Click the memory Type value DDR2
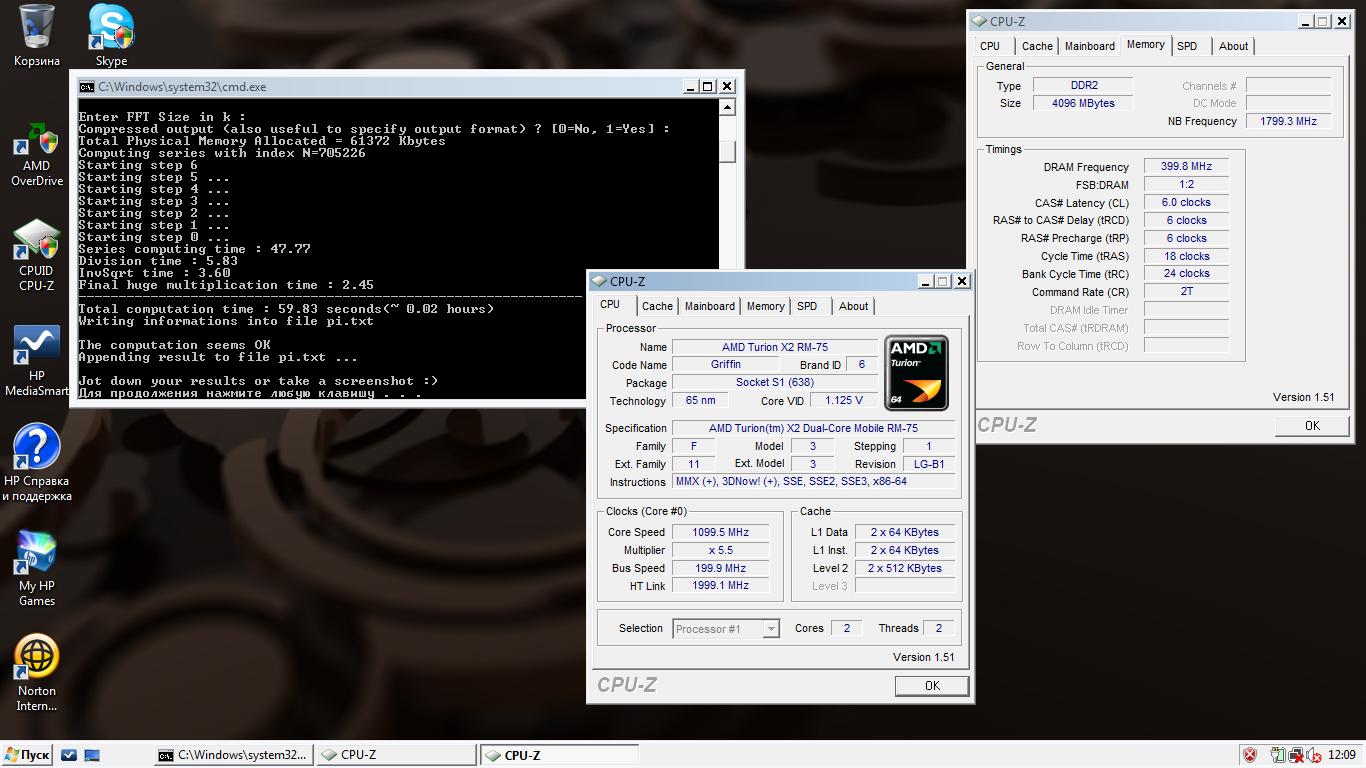 point(1082,85)
